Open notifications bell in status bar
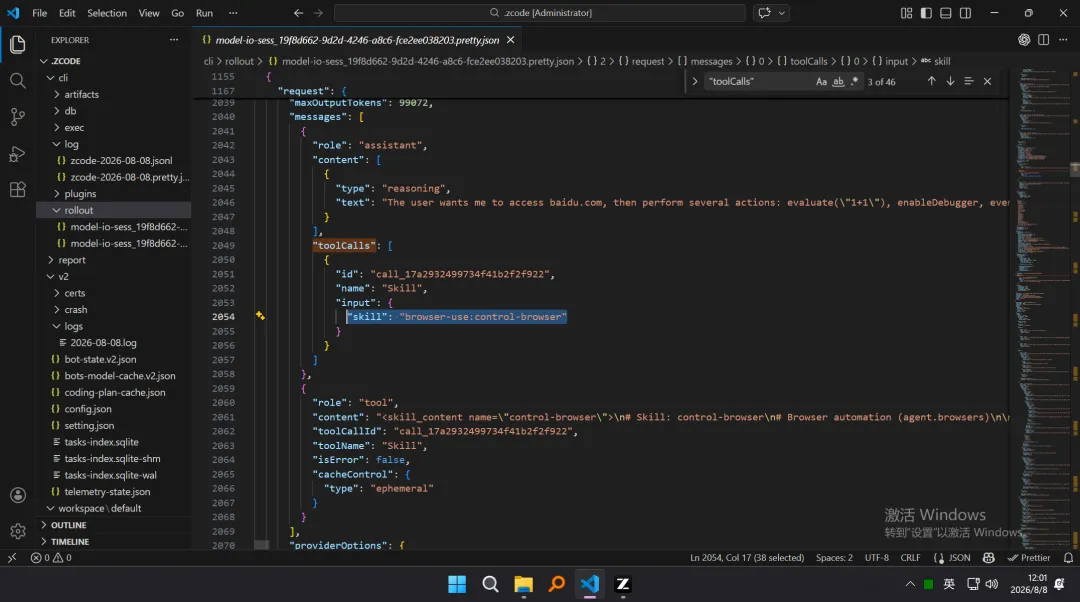This screenshot has height=602, width=1080. click(x=1068, y=558)
